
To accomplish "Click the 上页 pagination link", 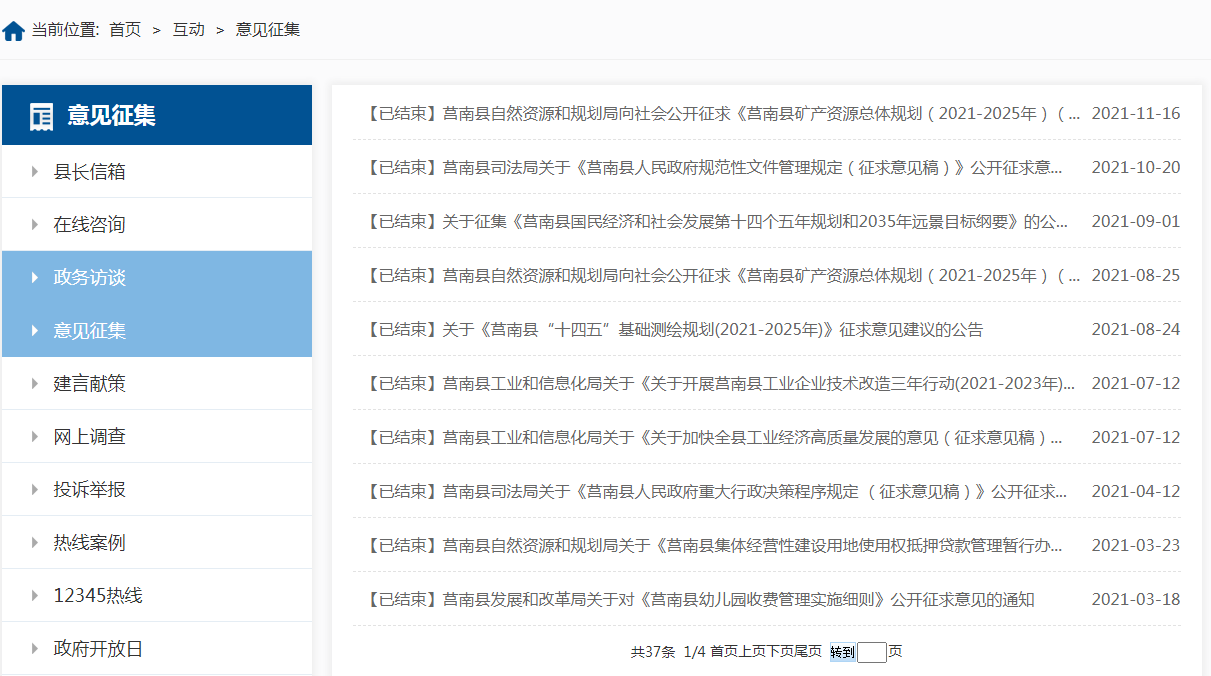I will point(752,652).
